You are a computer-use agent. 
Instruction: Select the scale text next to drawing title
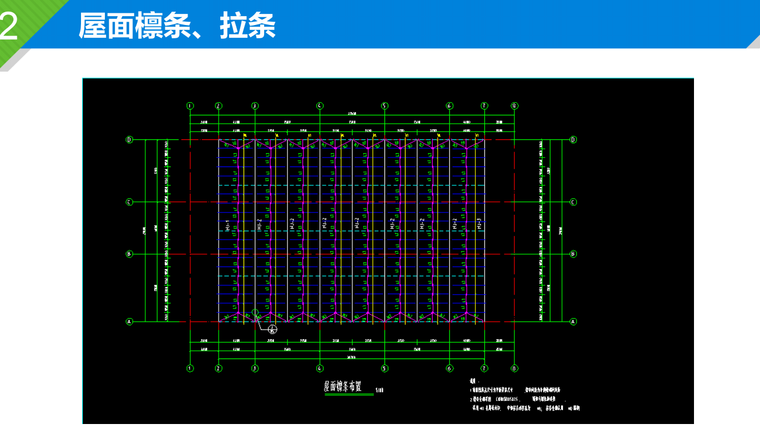pyautogui.click(x=379, y=390)
